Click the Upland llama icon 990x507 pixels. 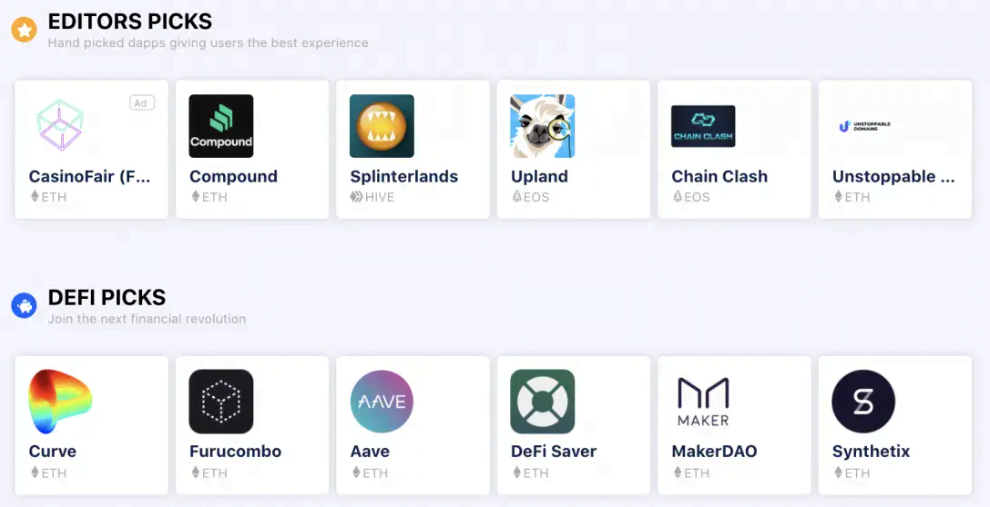tap(542, 126)
